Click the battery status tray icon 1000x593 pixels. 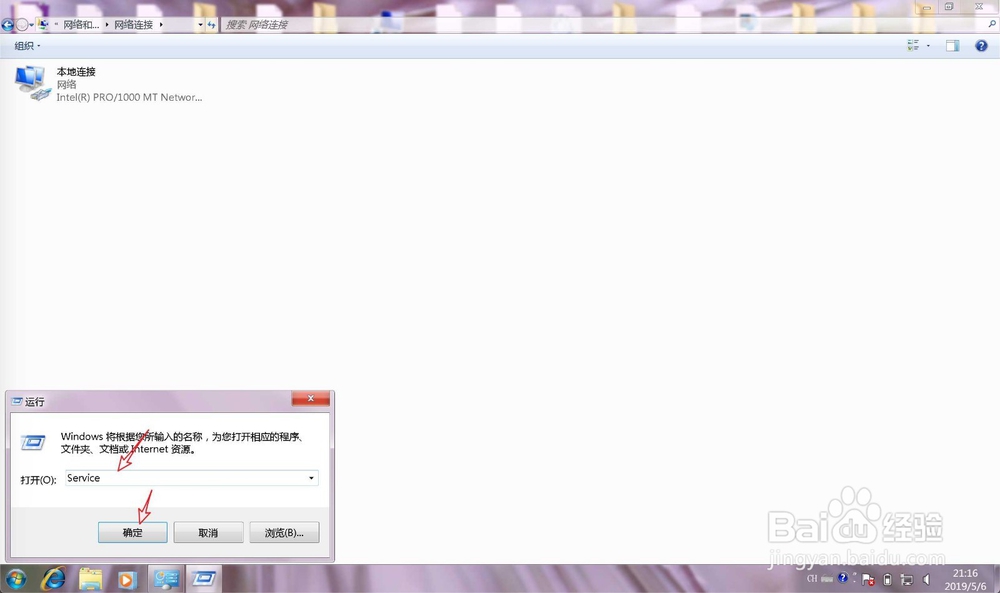click(x=888, y=579)
